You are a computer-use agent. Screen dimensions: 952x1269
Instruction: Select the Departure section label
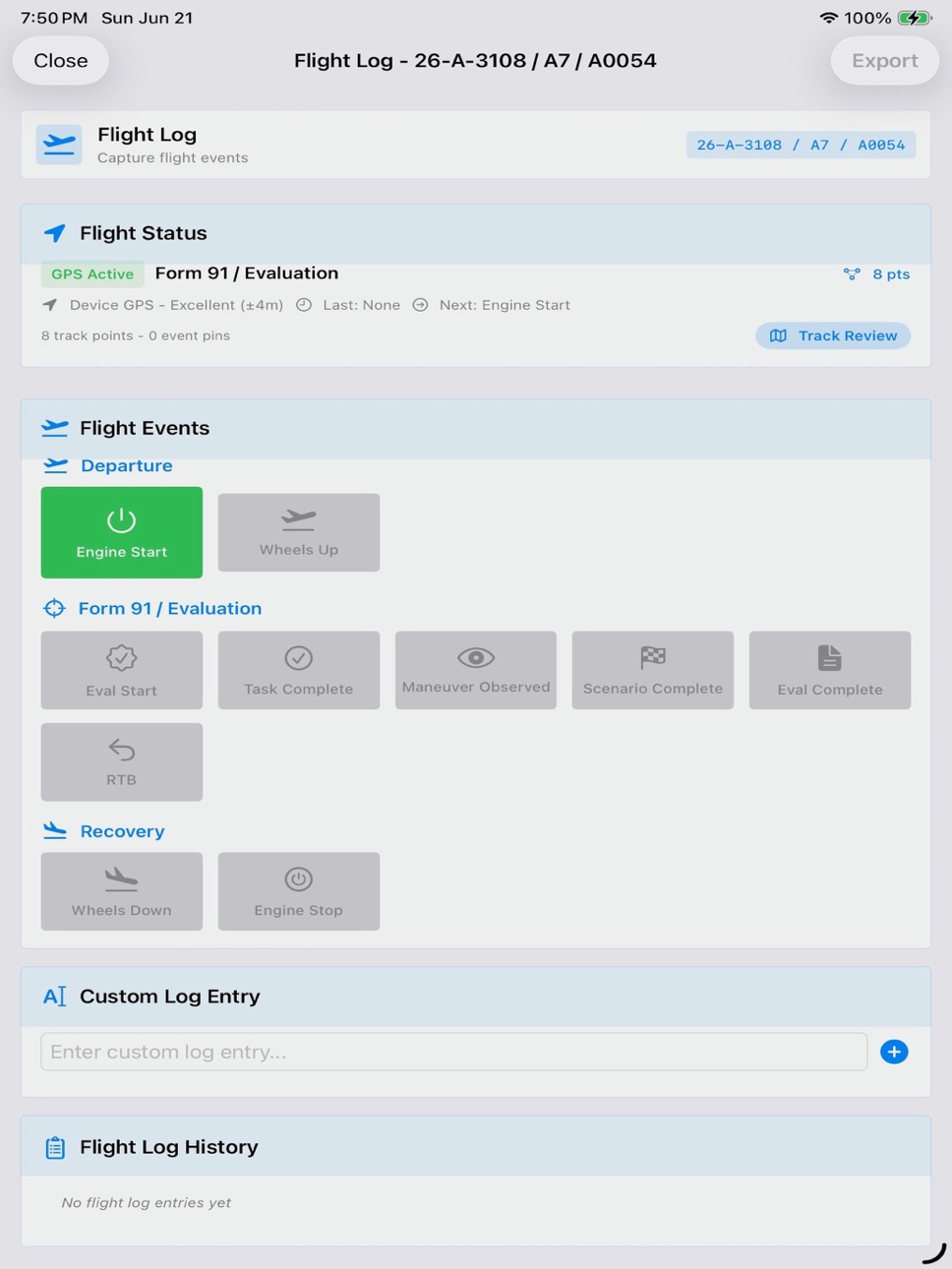(127, 465)
